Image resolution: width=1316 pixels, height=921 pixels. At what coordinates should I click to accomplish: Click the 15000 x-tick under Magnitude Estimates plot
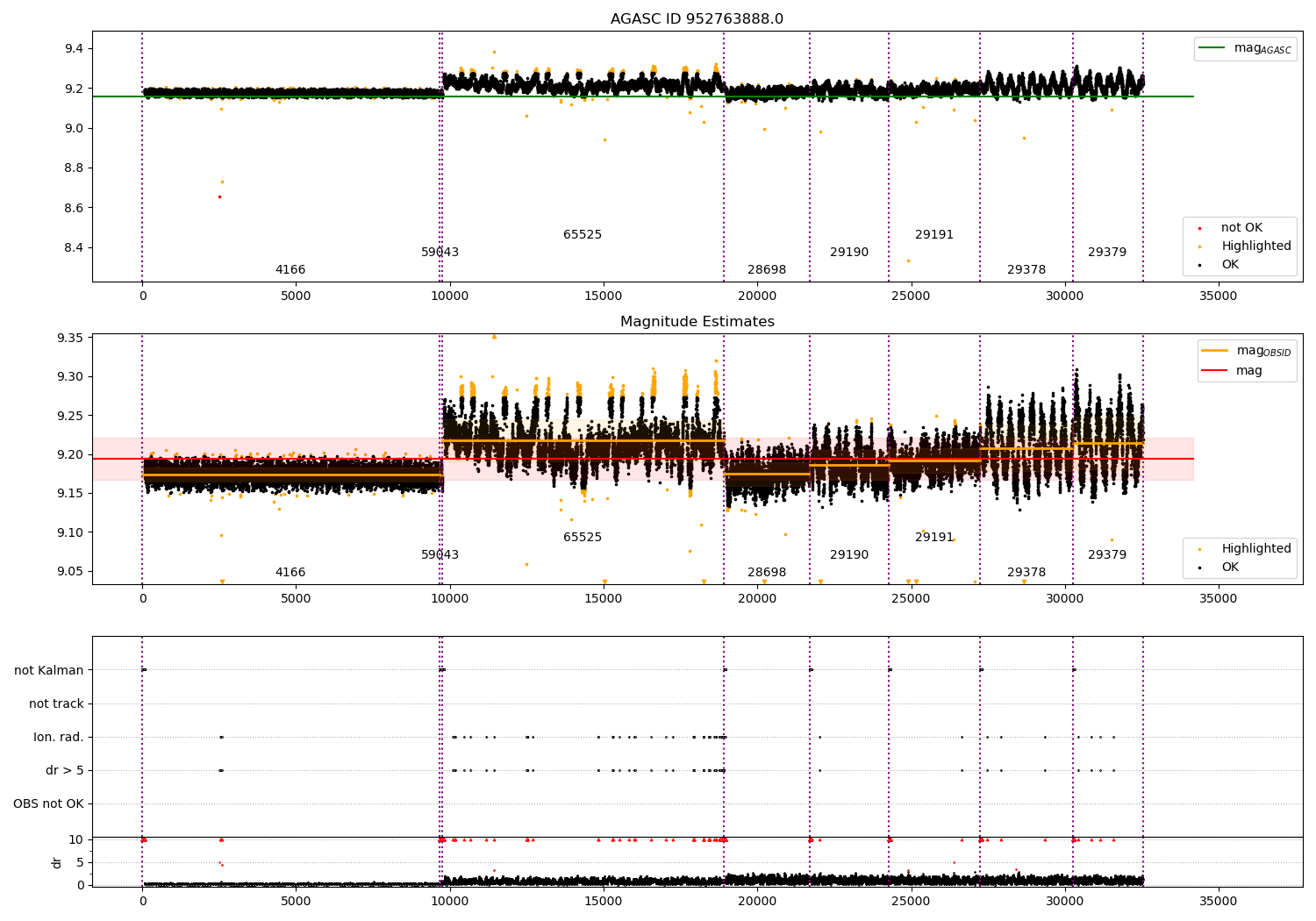[604, 599]
